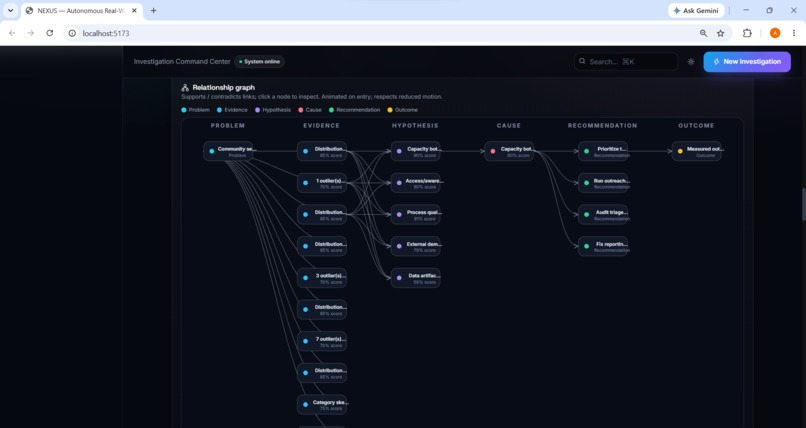Click the Ask Gemini button
Viewport: 806px width, 428px height.
click(x=696, y=10)
